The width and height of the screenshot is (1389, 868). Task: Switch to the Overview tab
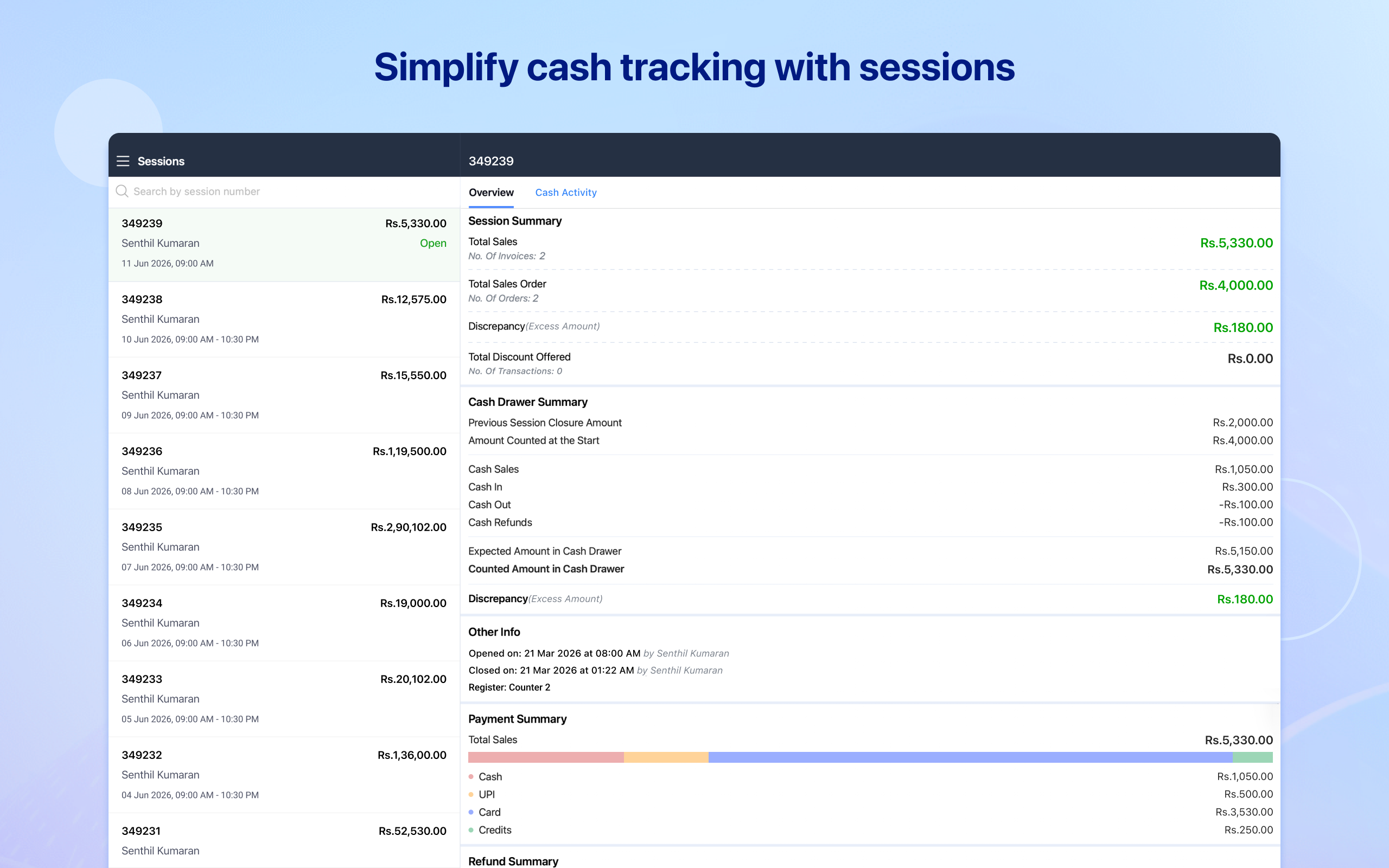[x=490, y=193]
